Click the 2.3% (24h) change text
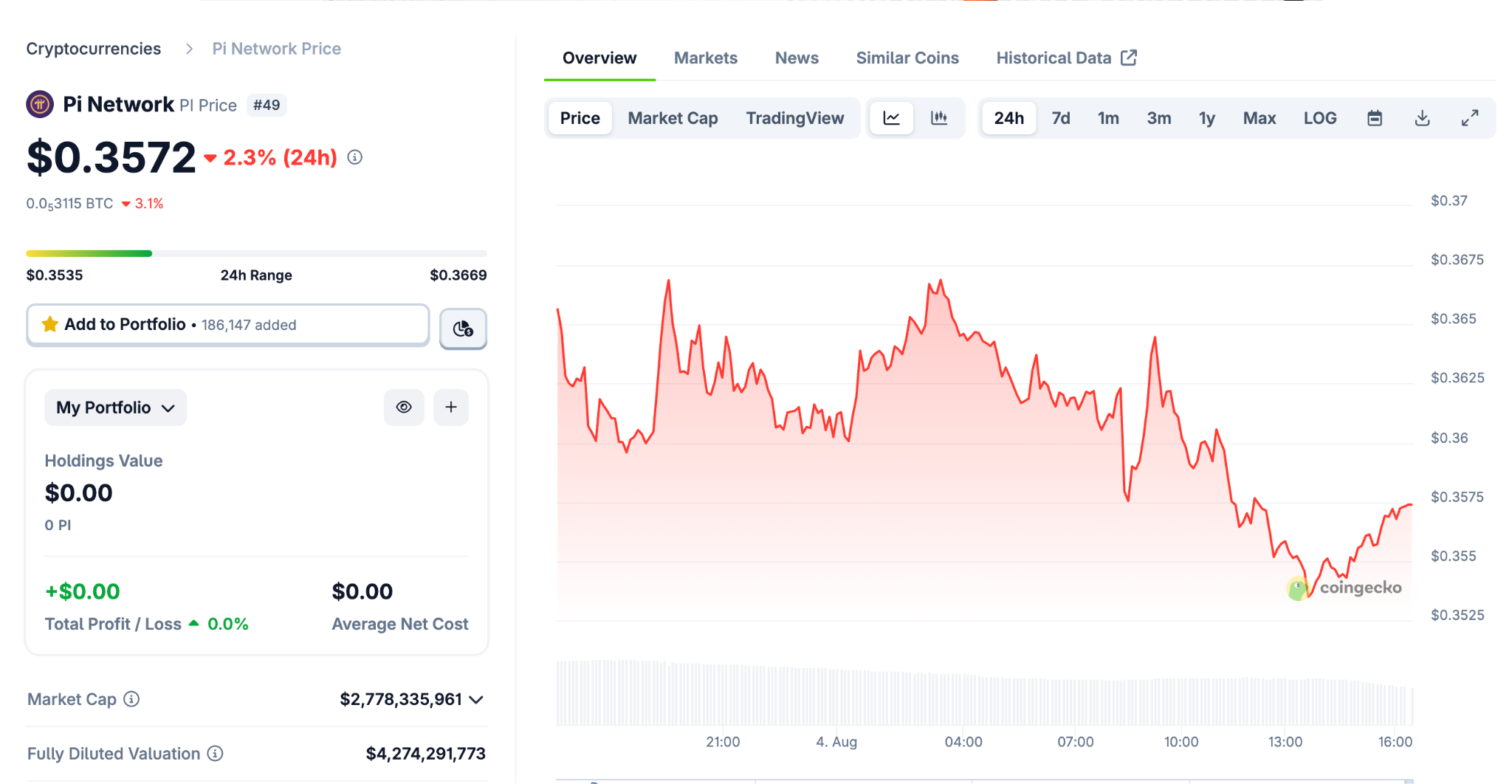The width and height of the screenshot is (1512, 784). pos(280,157)
